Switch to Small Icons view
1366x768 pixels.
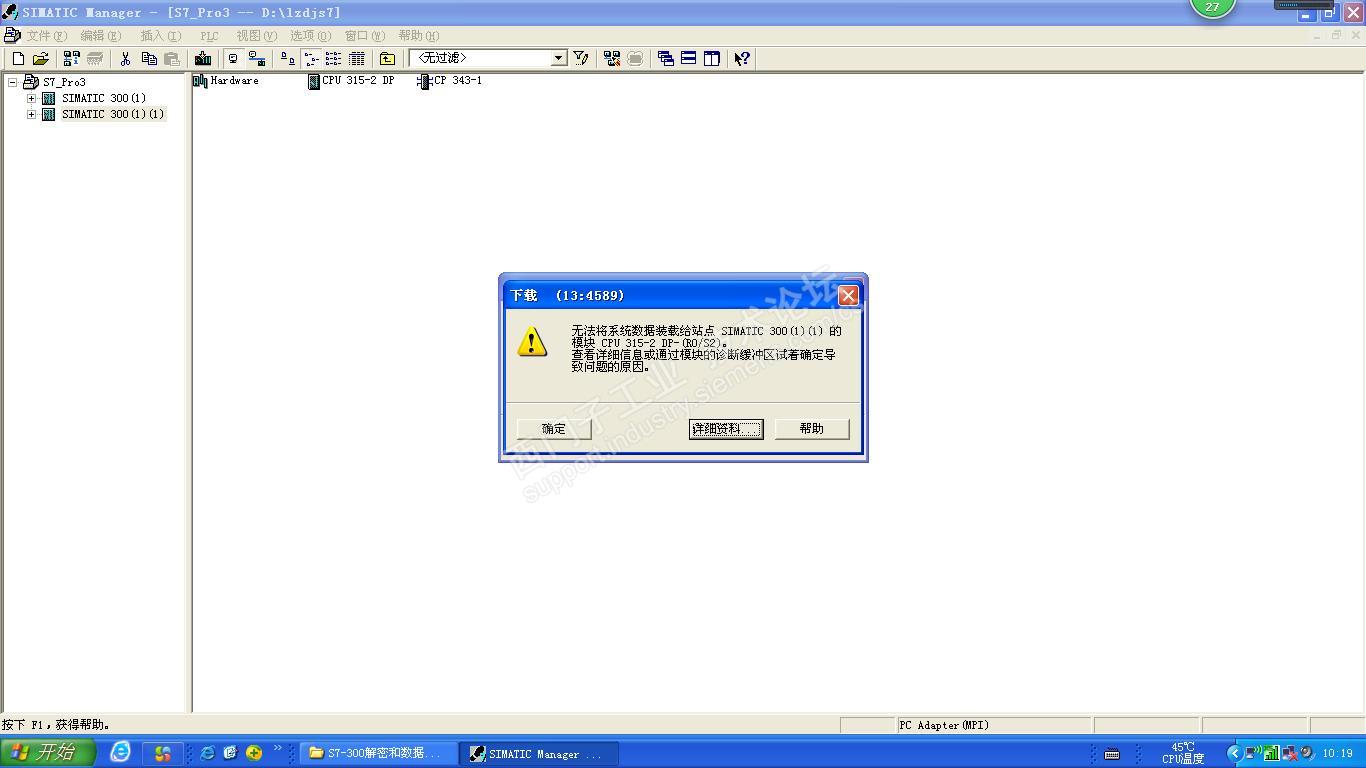311,59
